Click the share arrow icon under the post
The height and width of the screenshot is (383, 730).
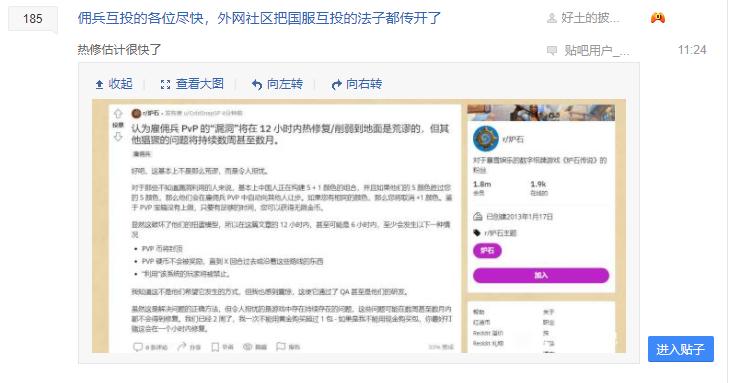[x=182, y=347]
